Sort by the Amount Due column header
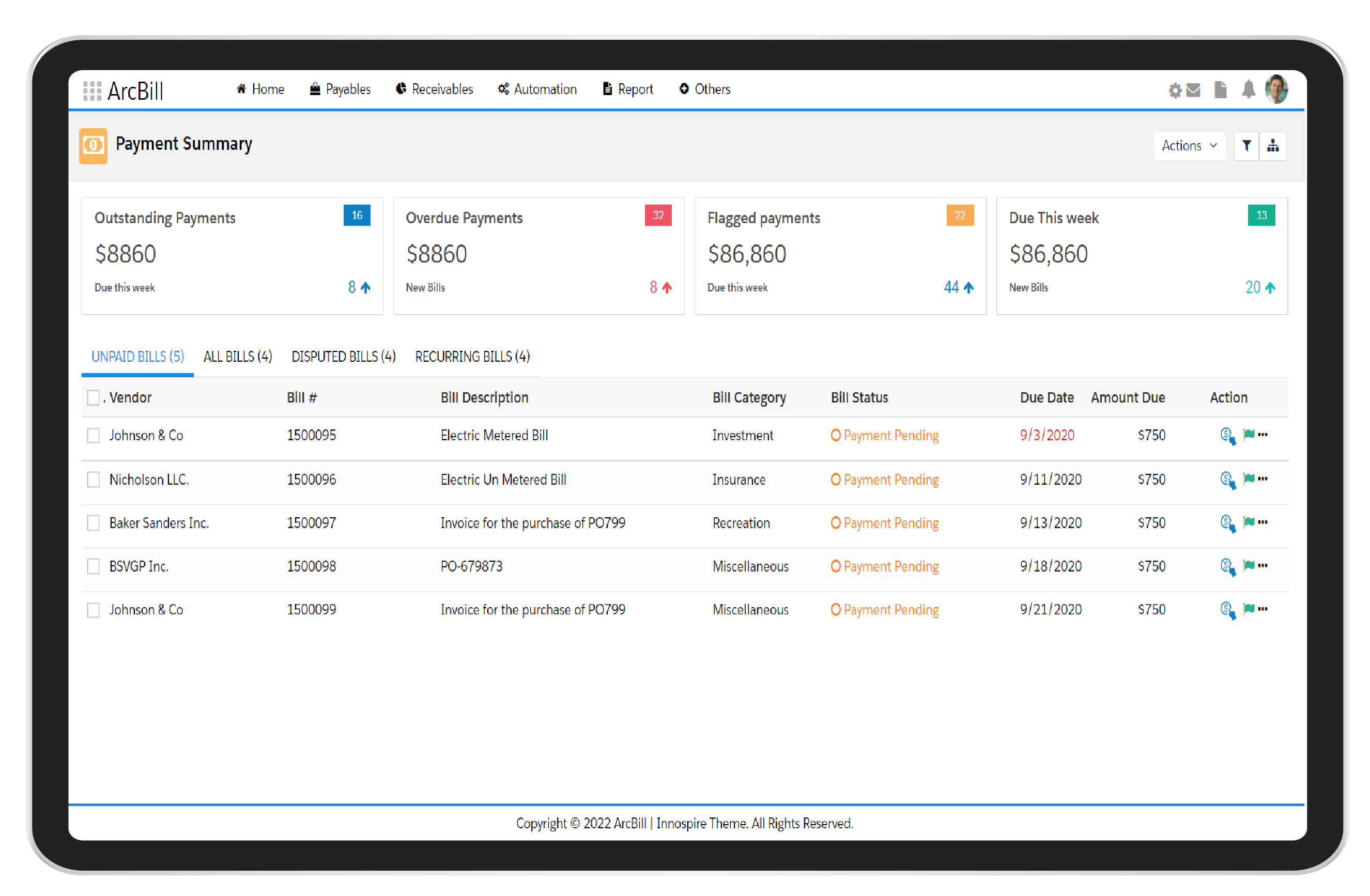The height and width of the screenshot is (896, 1370). click(1128, 398)
